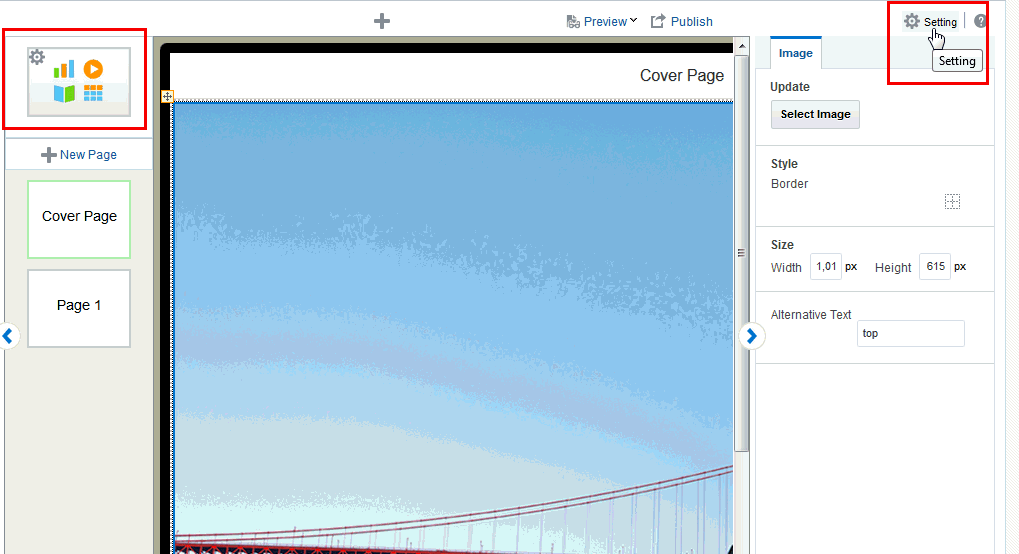The width and height of the screenshot is (1019, 554).
Task: Click the Border style icon
Action: [952, 202]
